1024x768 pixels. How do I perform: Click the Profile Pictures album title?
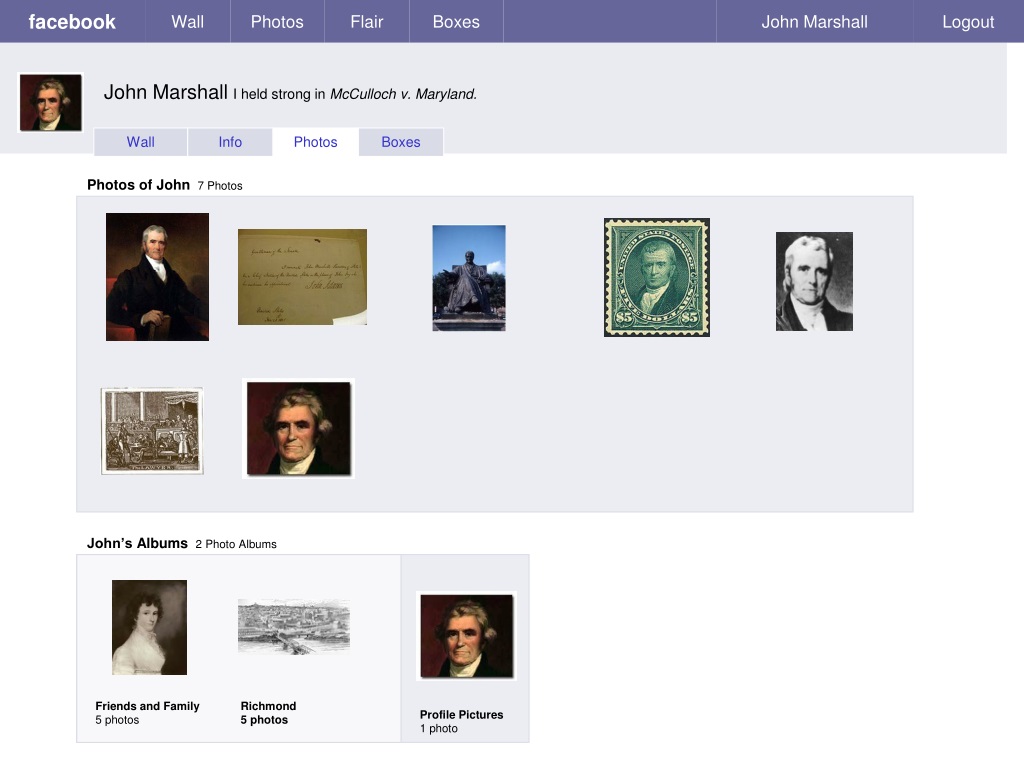462,714
